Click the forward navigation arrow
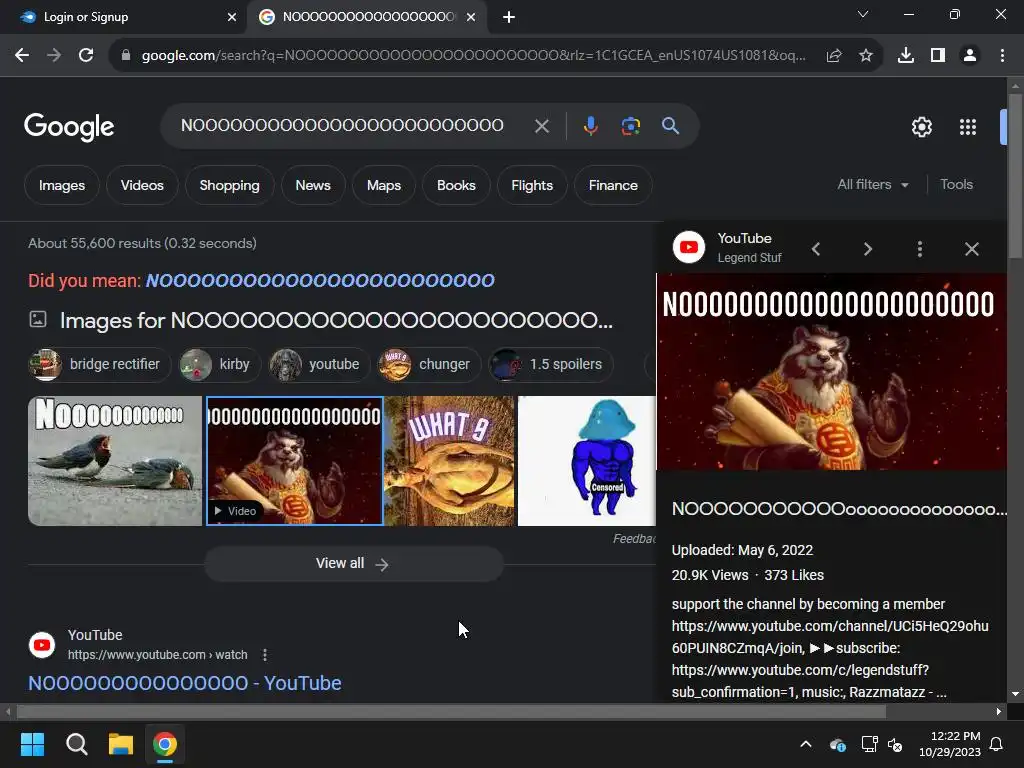Image resolution: width=1024 pixels, height=768 pixels. pos(54,56)
